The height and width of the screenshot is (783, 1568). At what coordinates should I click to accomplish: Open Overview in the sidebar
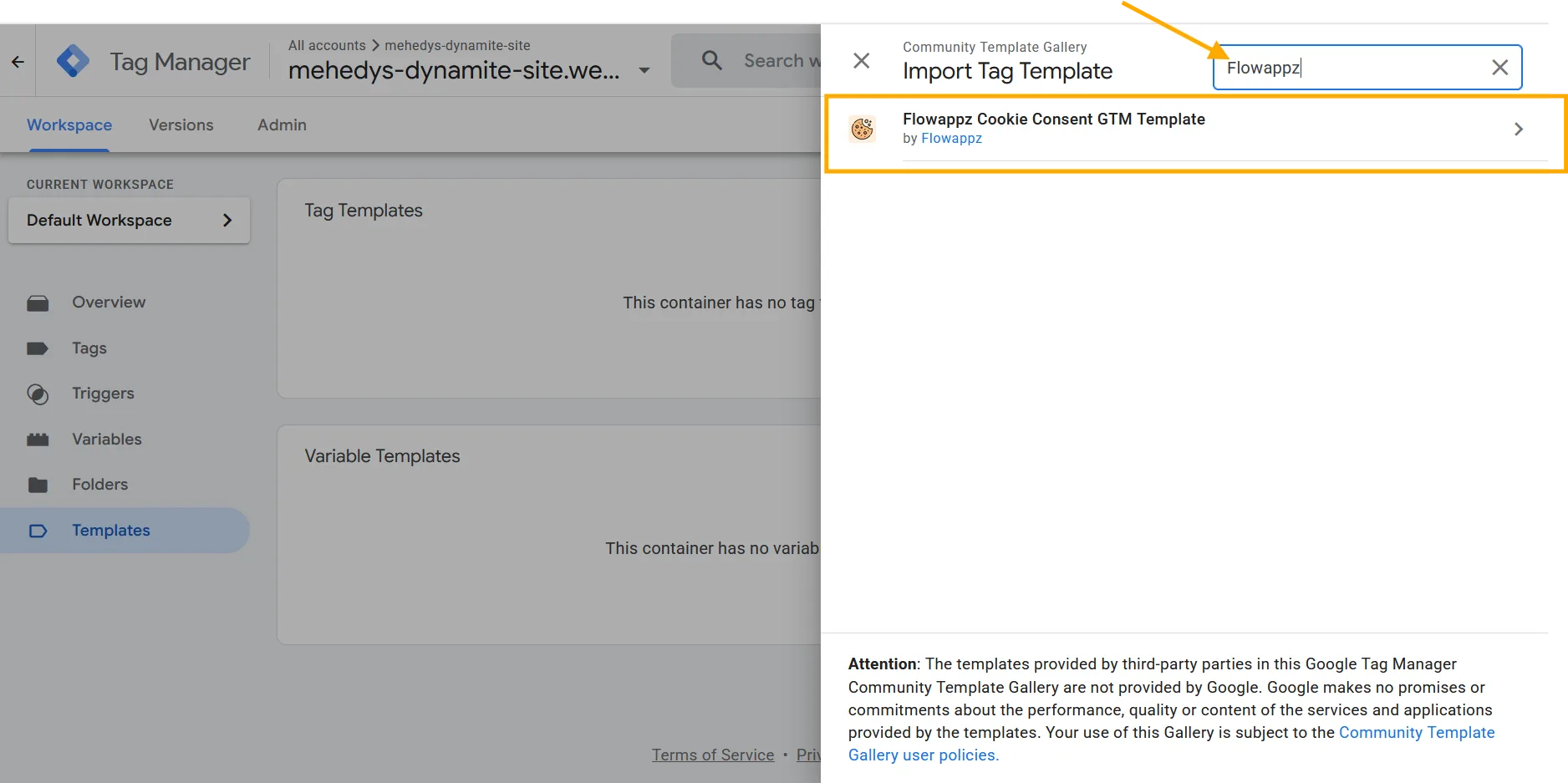pos(109,303)
